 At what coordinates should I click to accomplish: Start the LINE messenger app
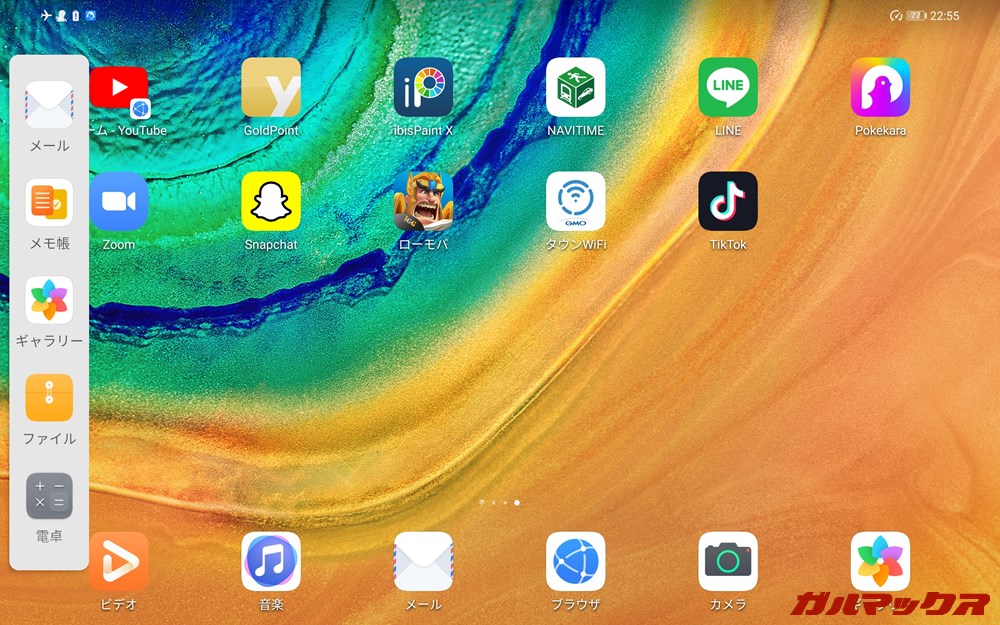(727, 88)
